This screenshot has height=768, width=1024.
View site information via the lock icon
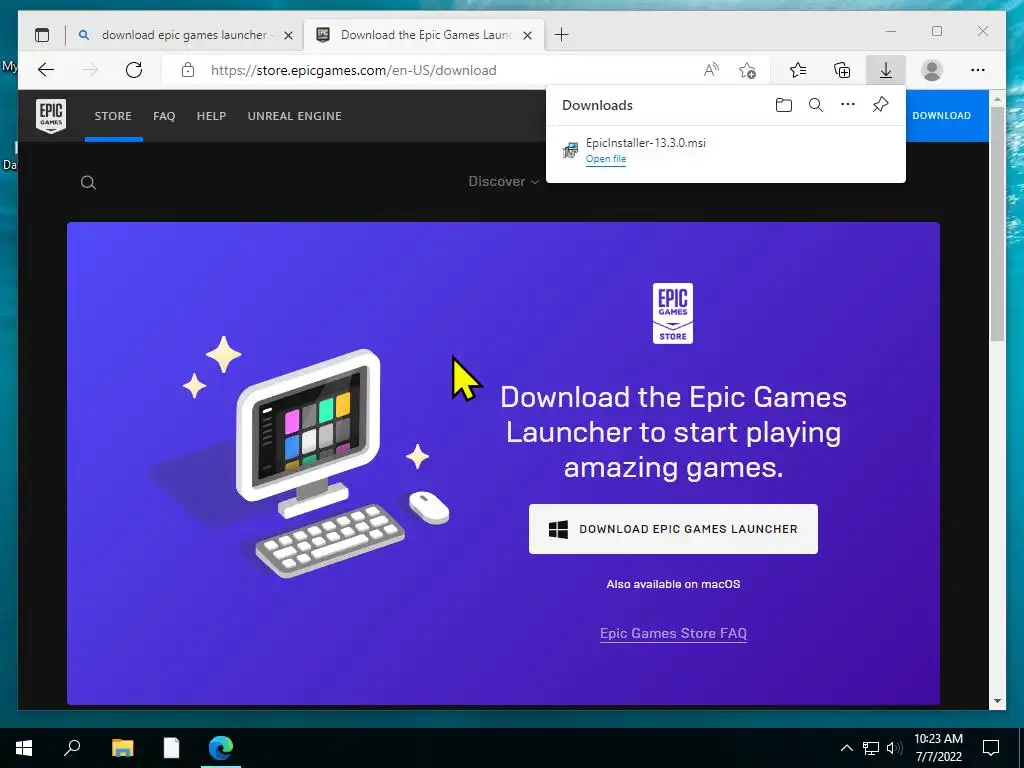[188, 70]
